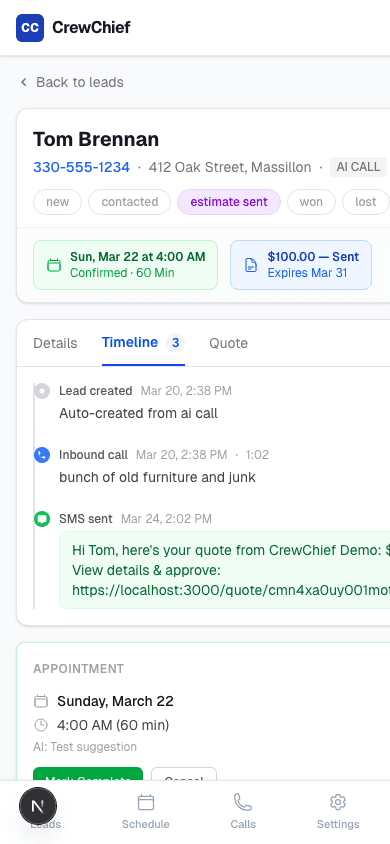The width and height of the screenshot is (390, 844).
Task: Click the call duration 1:02
Action: click(x=257, y=455)
